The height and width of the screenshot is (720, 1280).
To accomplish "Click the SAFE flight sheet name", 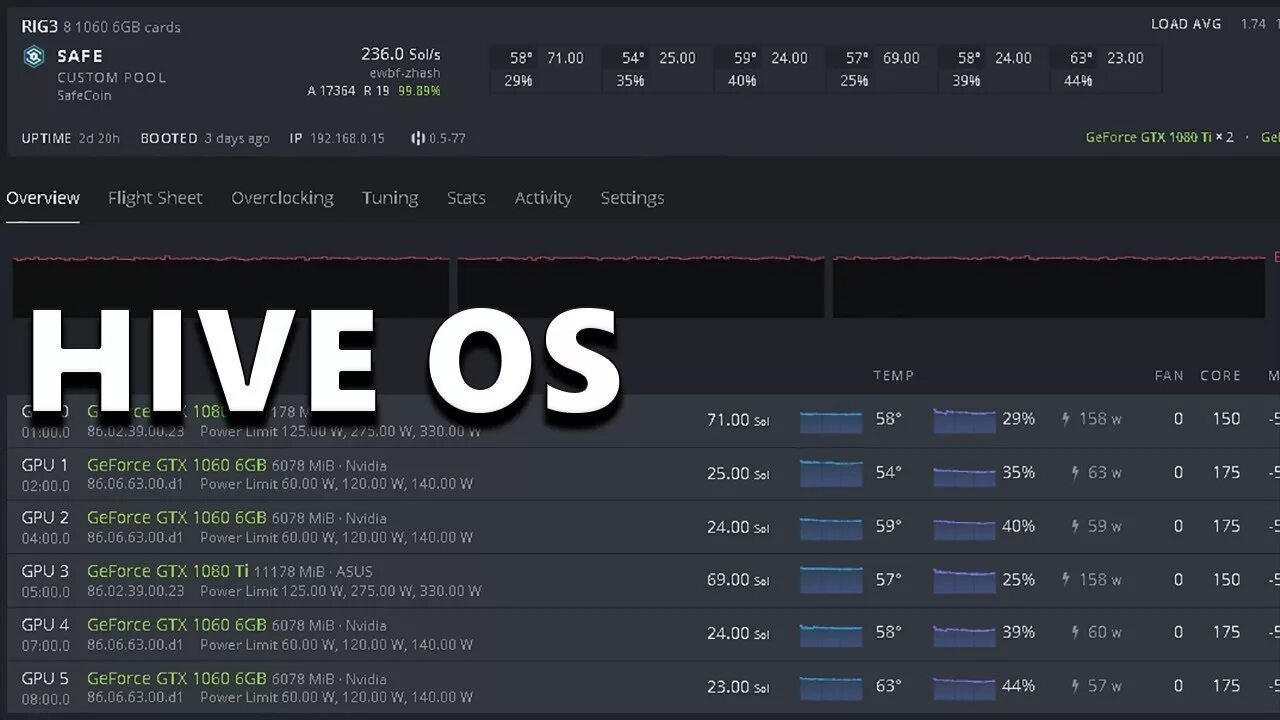I will pyautogui.click(x=80, y=56).
